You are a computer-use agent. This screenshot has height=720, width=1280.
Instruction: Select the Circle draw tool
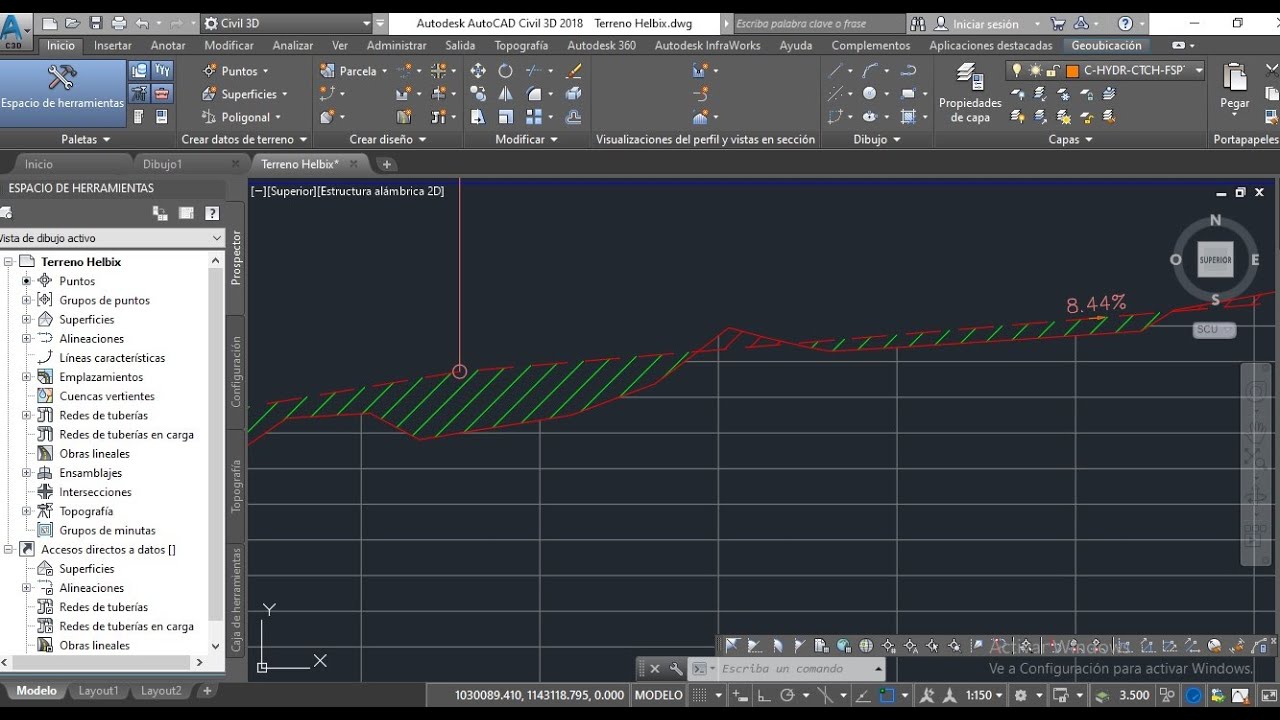[869, 94]
